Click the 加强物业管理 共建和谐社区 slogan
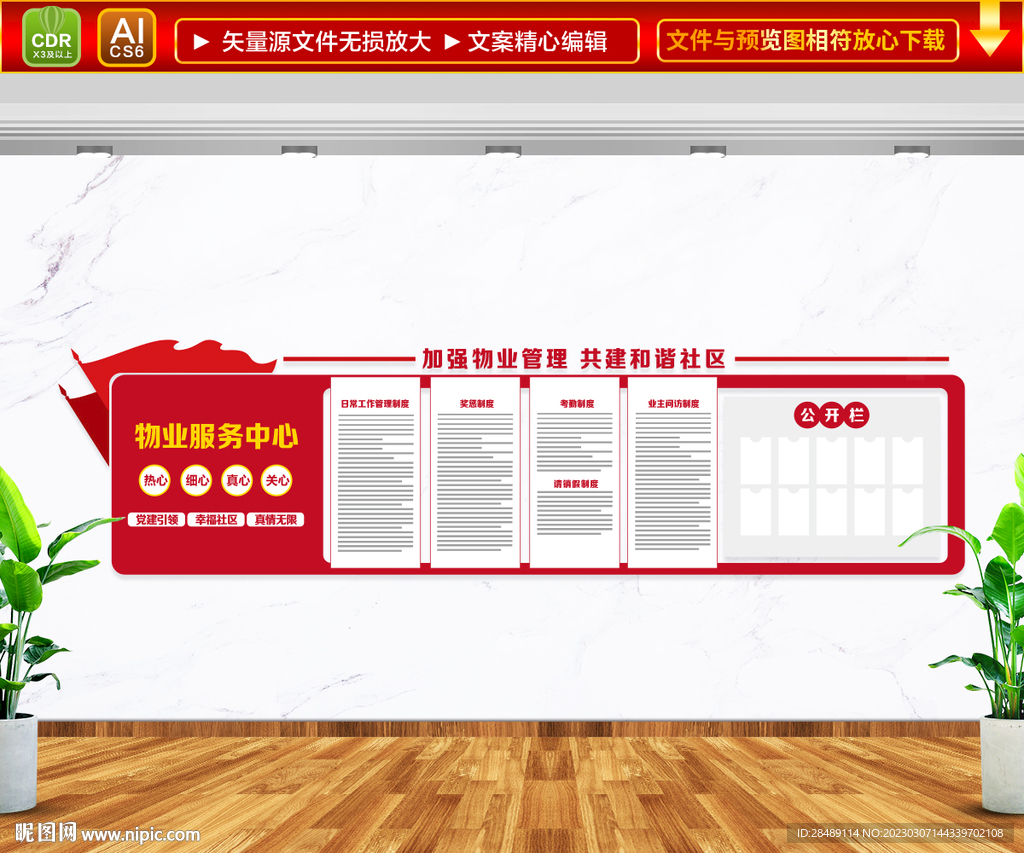This screenshot has width=1024, height=853. 574,359
